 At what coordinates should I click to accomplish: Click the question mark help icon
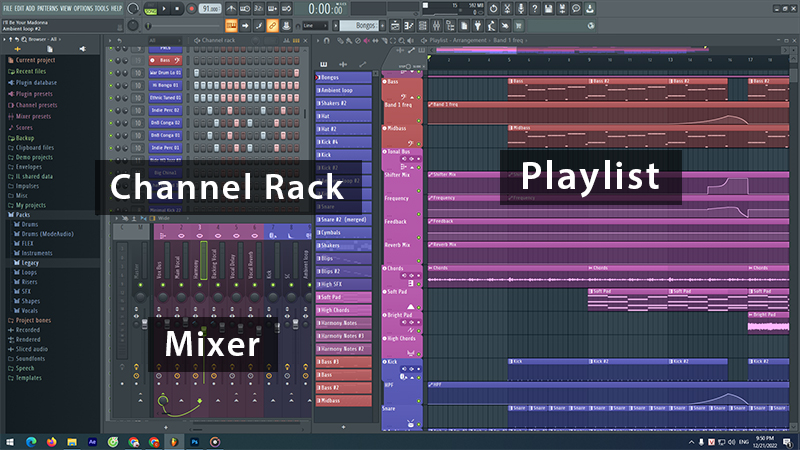click(535, 9)
